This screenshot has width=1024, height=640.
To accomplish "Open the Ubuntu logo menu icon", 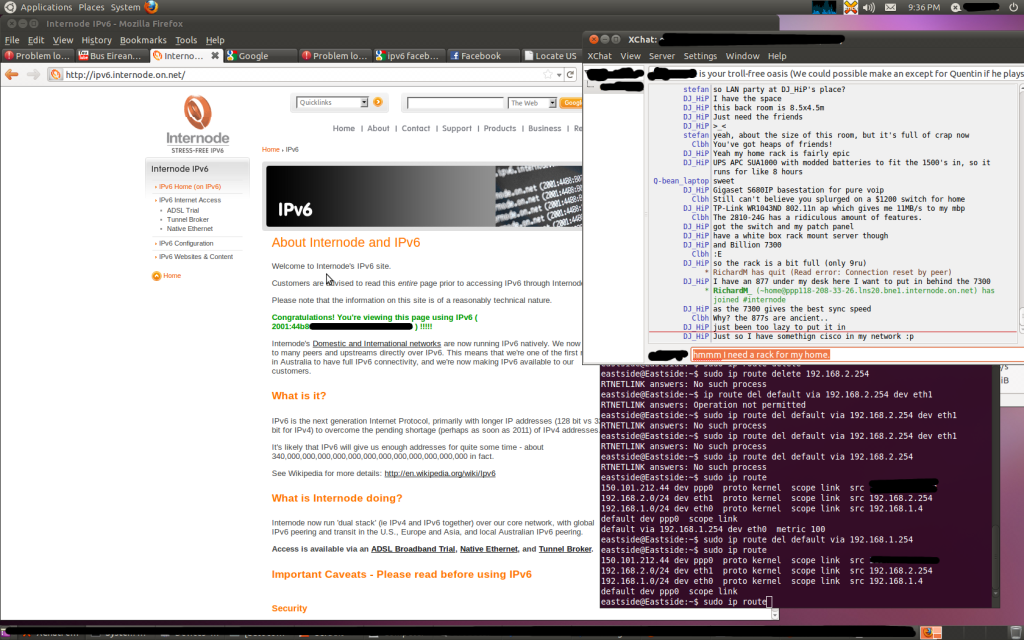I will (9, 7).
